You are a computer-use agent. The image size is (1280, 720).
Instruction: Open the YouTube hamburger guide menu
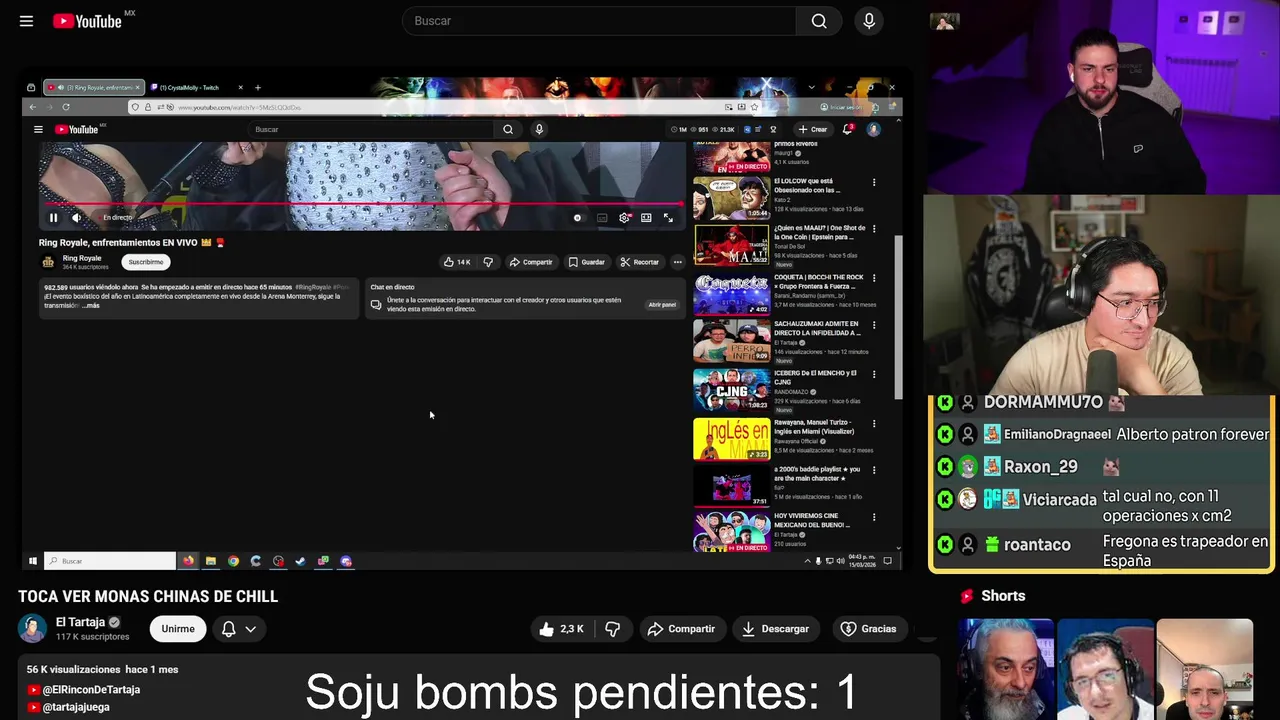tap(26, 21)
